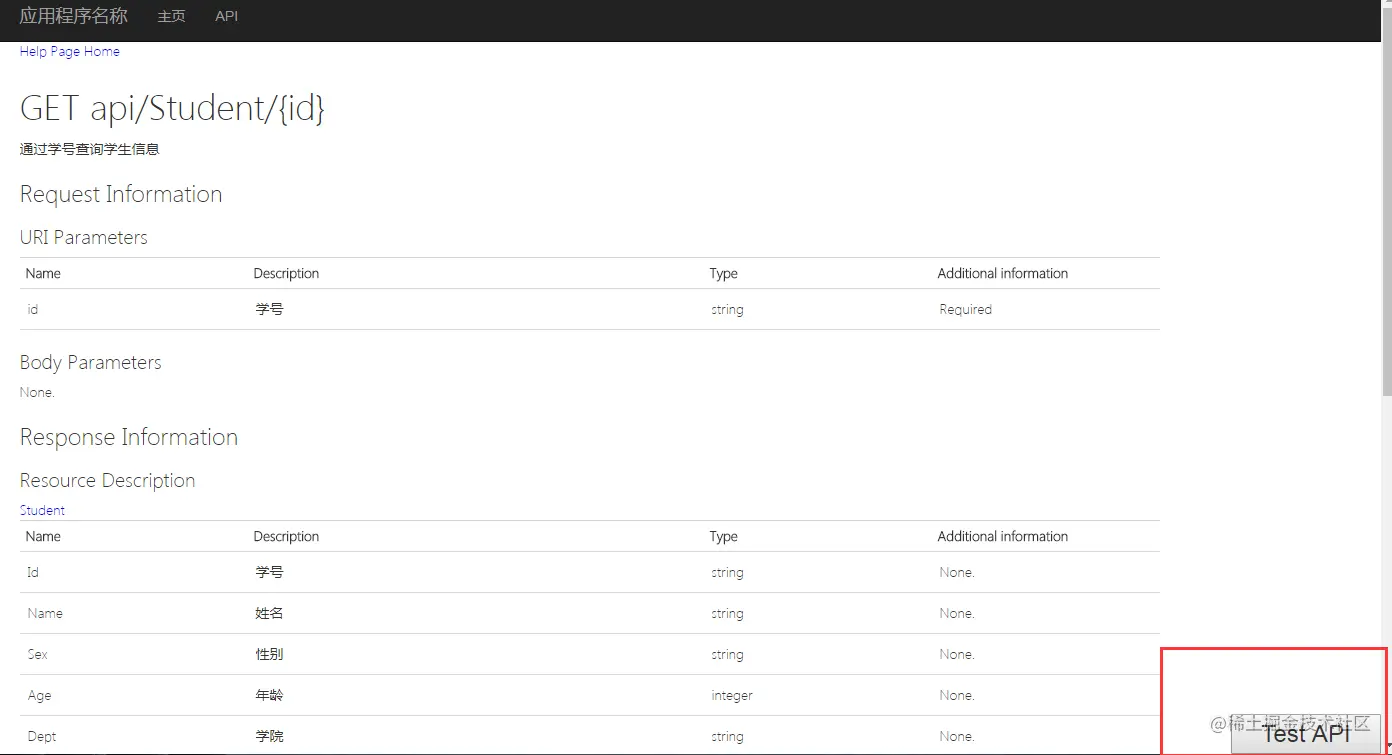Select the integer type cell for Age

[732, 695]
